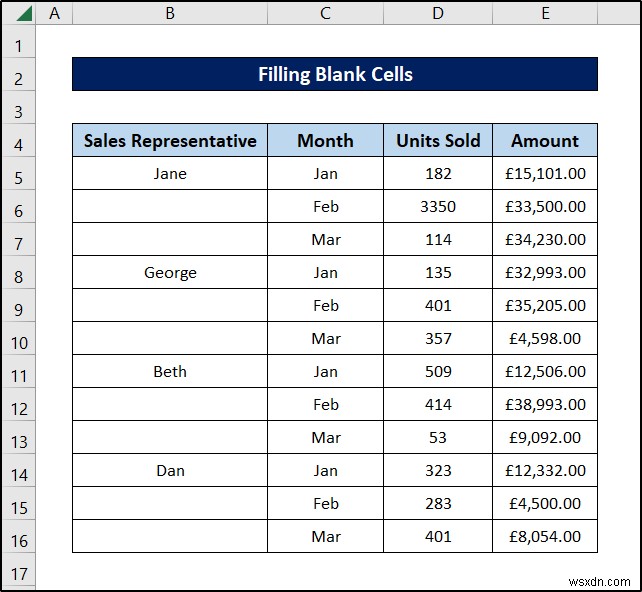Select column B header
Screen dimensions: 642x592
pos(170,14)
